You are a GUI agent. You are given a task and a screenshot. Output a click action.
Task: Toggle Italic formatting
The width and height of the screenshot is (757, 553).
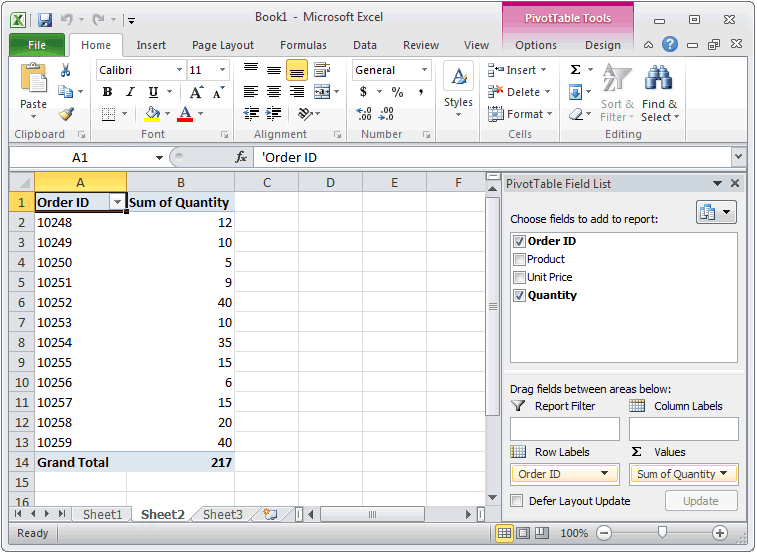[x=130, y=92]
